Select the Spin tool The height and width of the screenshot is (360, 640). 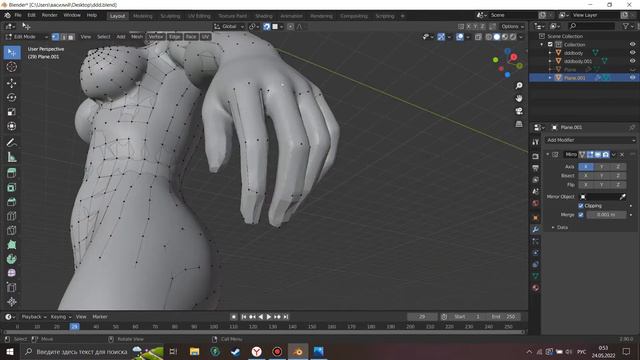(11, 259)
